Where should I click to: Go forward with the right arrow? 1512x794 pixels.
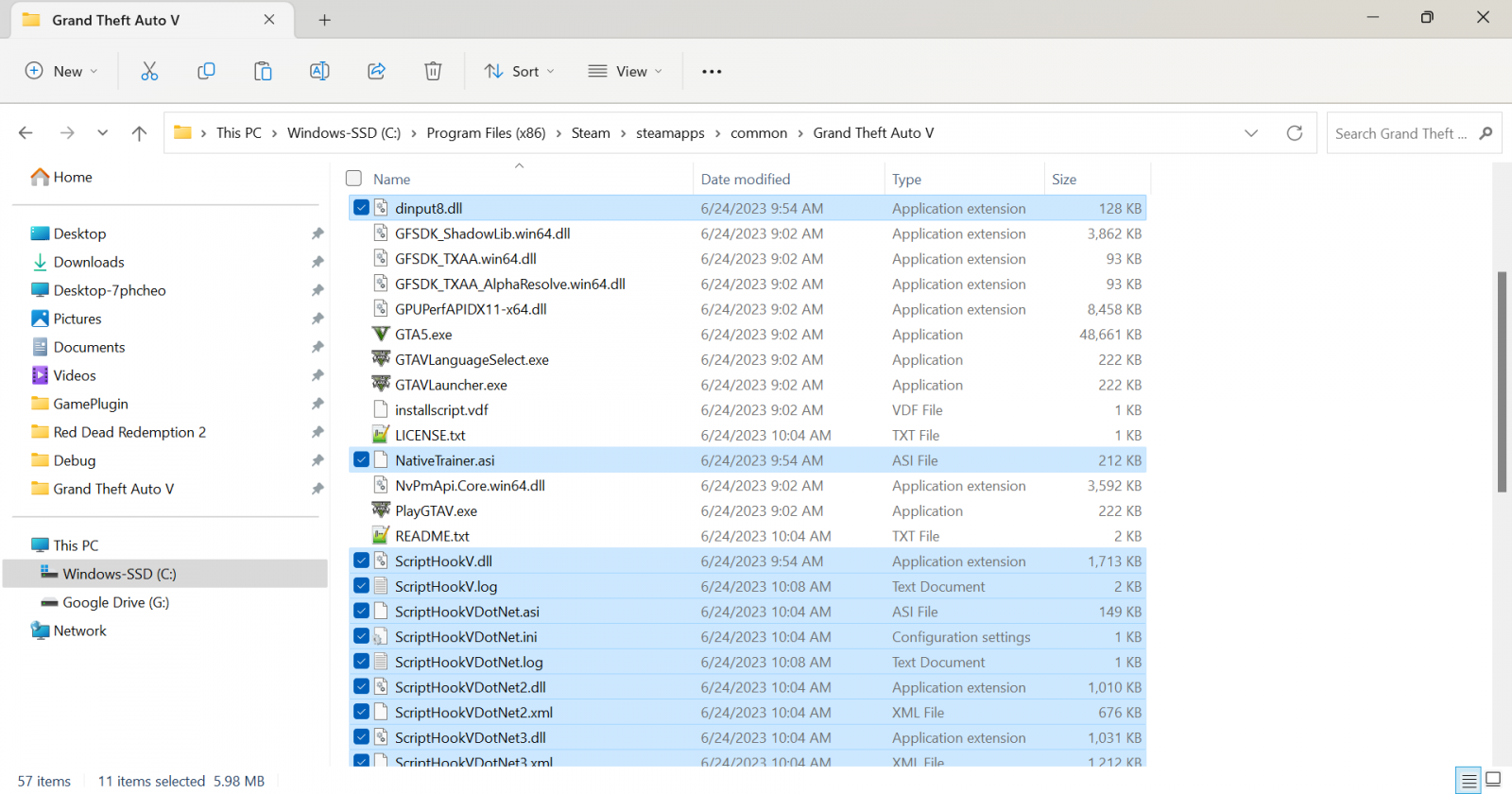(67, 133)
